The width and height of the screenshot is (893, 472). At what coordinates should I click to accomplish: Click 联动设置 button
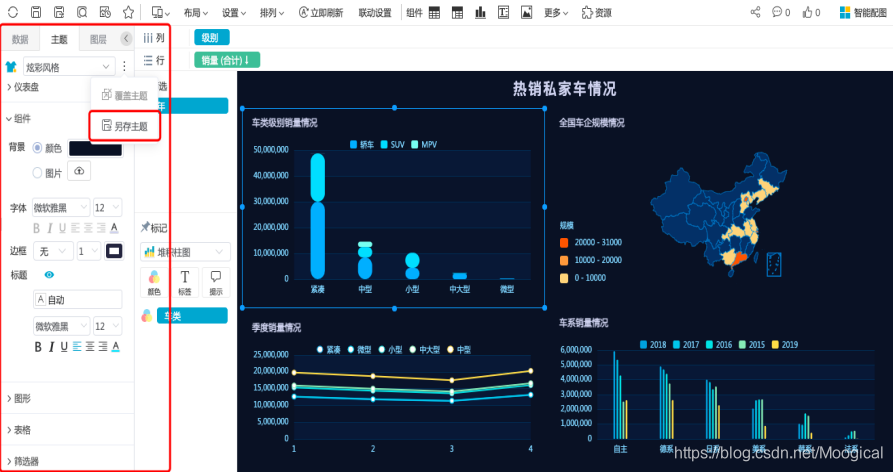coord(375,13)
